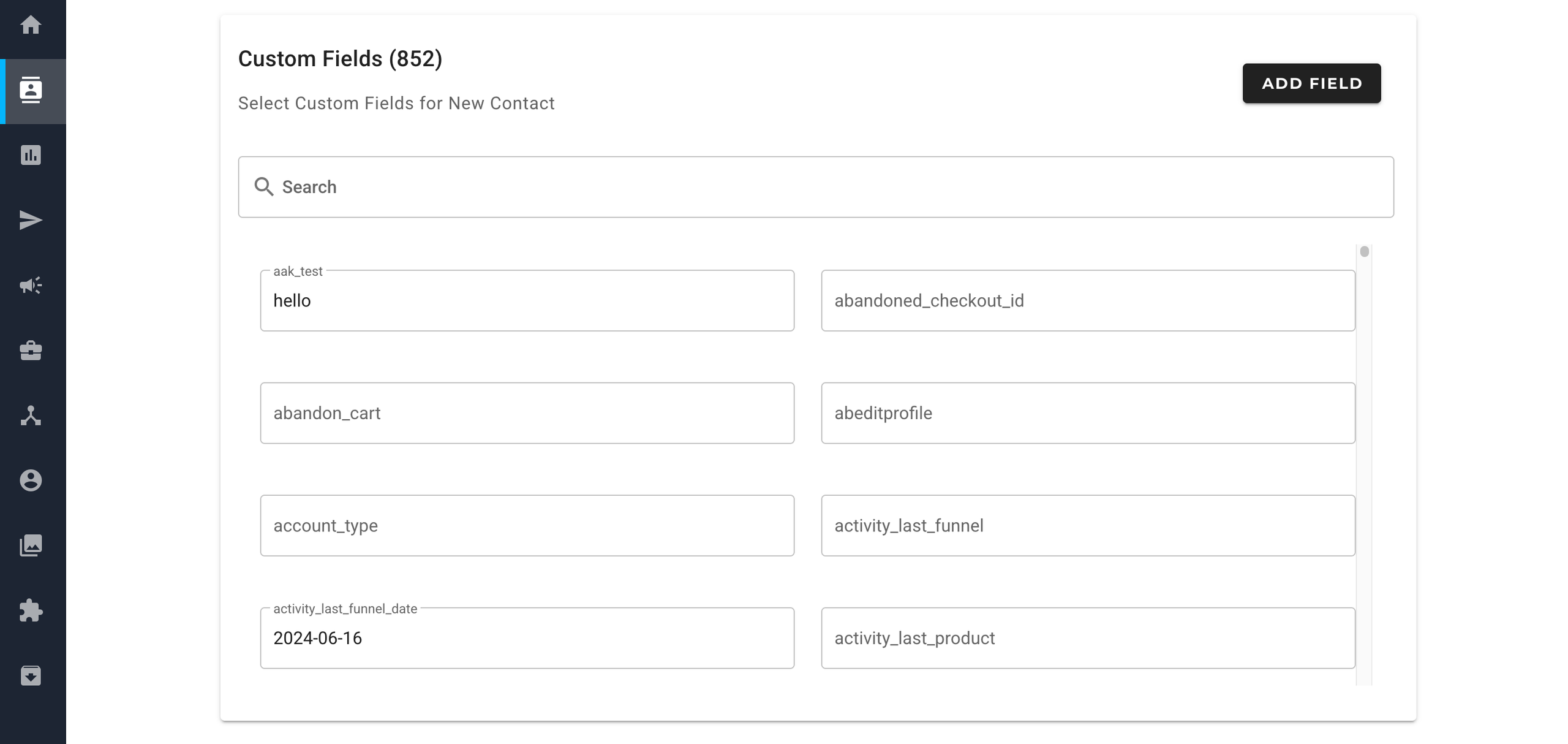The image size is (1568, 744).
Task: Click into the abandon_cart field
Action: (x=527, y=413)
